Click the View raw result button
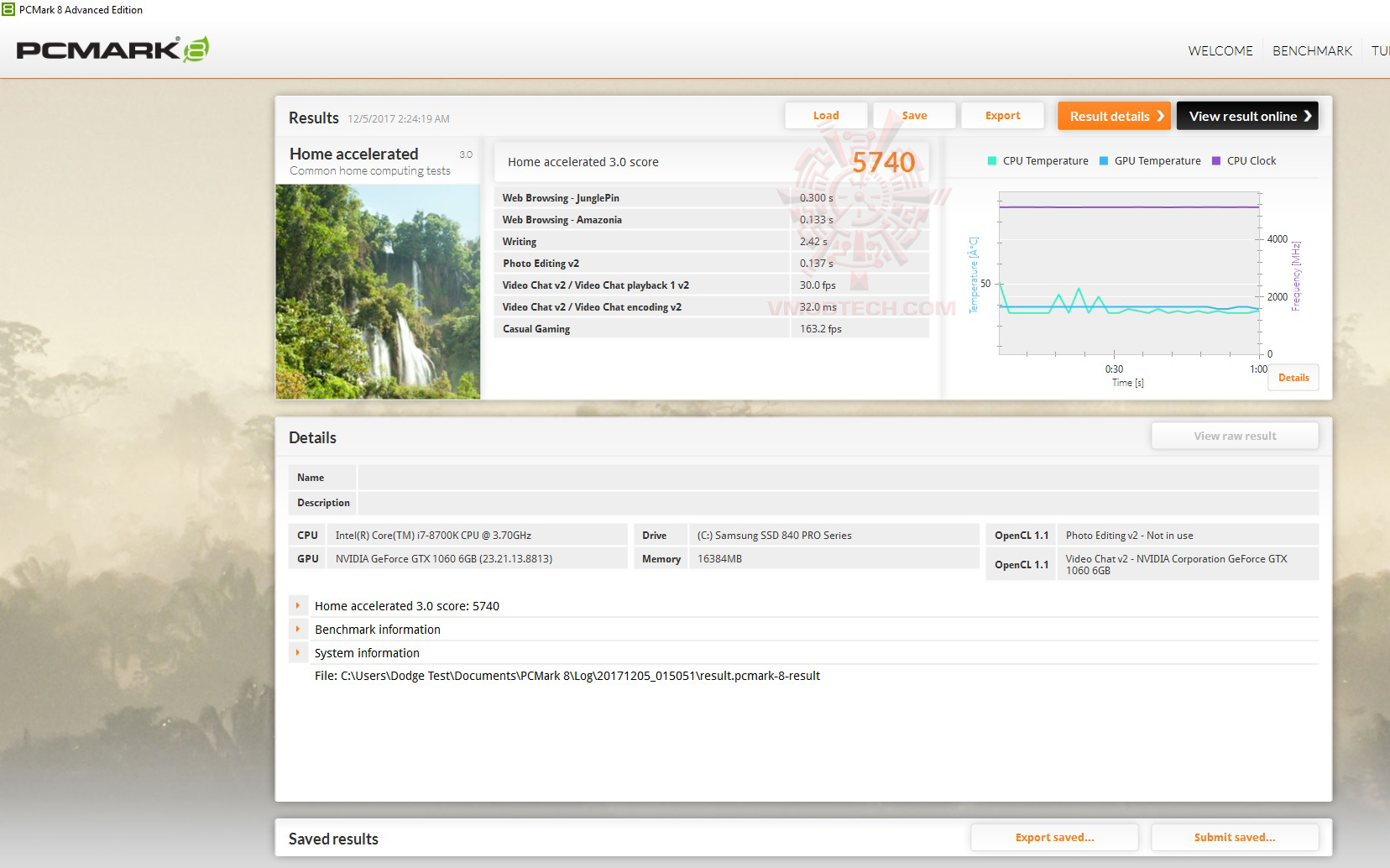 tap(1235, 436)
